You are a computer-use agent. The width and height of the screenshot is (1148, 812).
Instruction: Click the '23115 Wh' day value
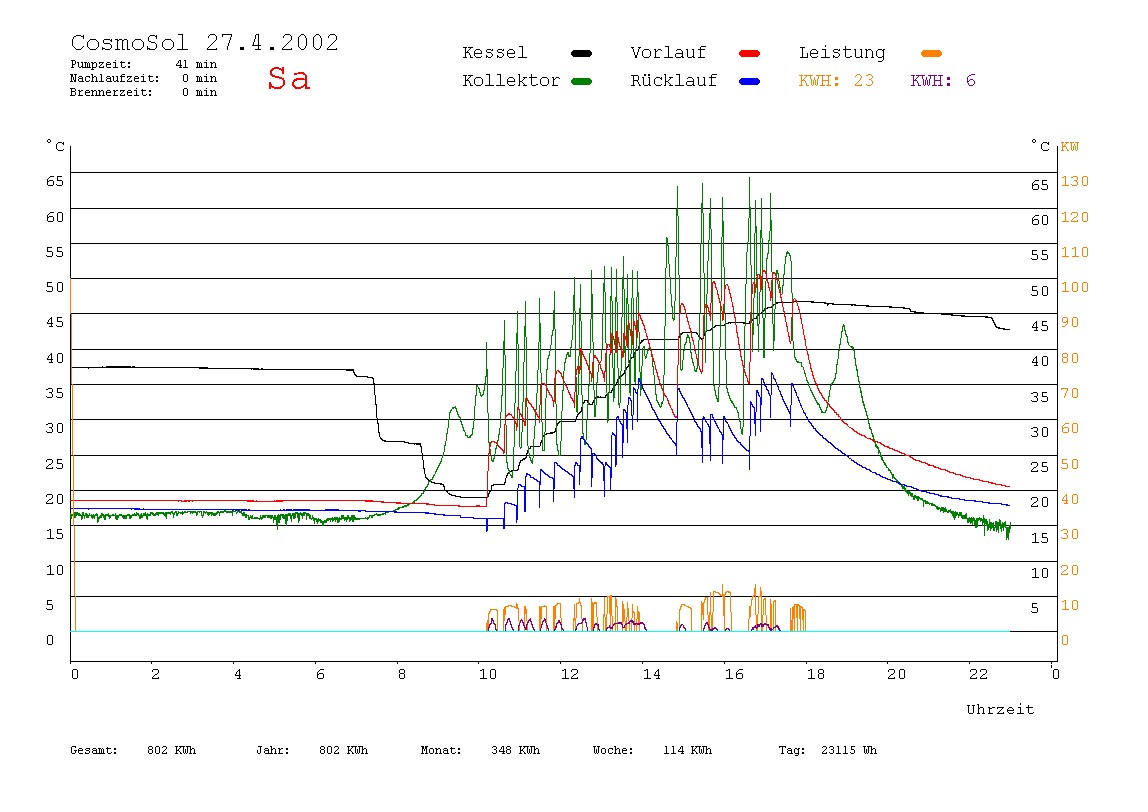(849, 750)
